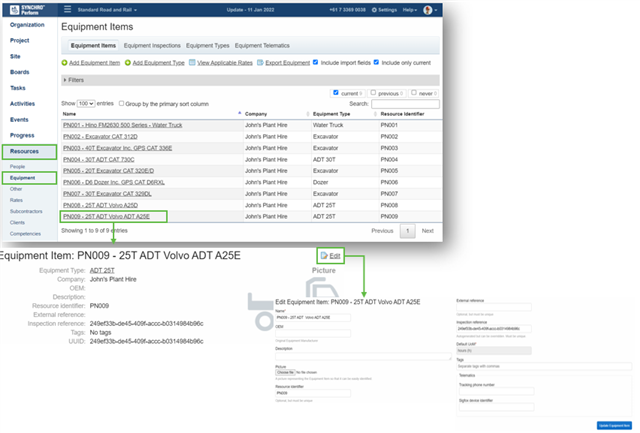Open Clients under Resources
640x433 pixels.
pos(17,222)
